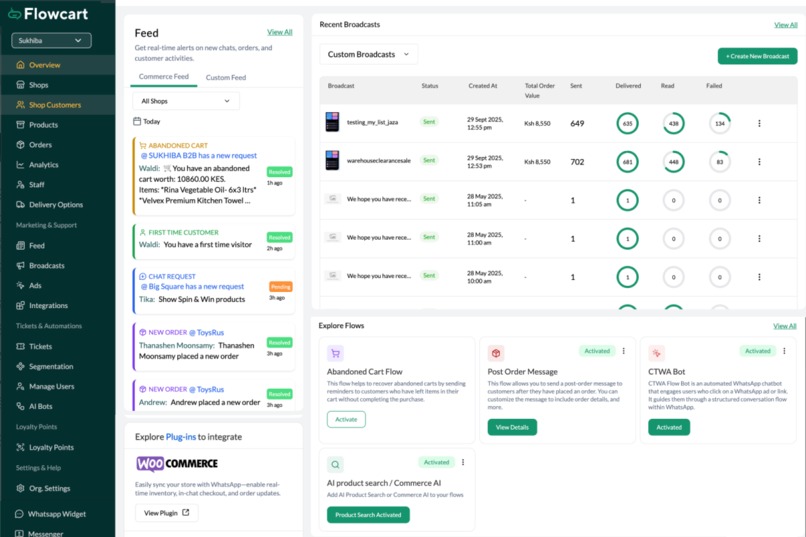The width and height of the screenshot is (806, 537).
Task: Open options menu for warehouseclearancesale broadcast
Action: [x=759, y=162]
